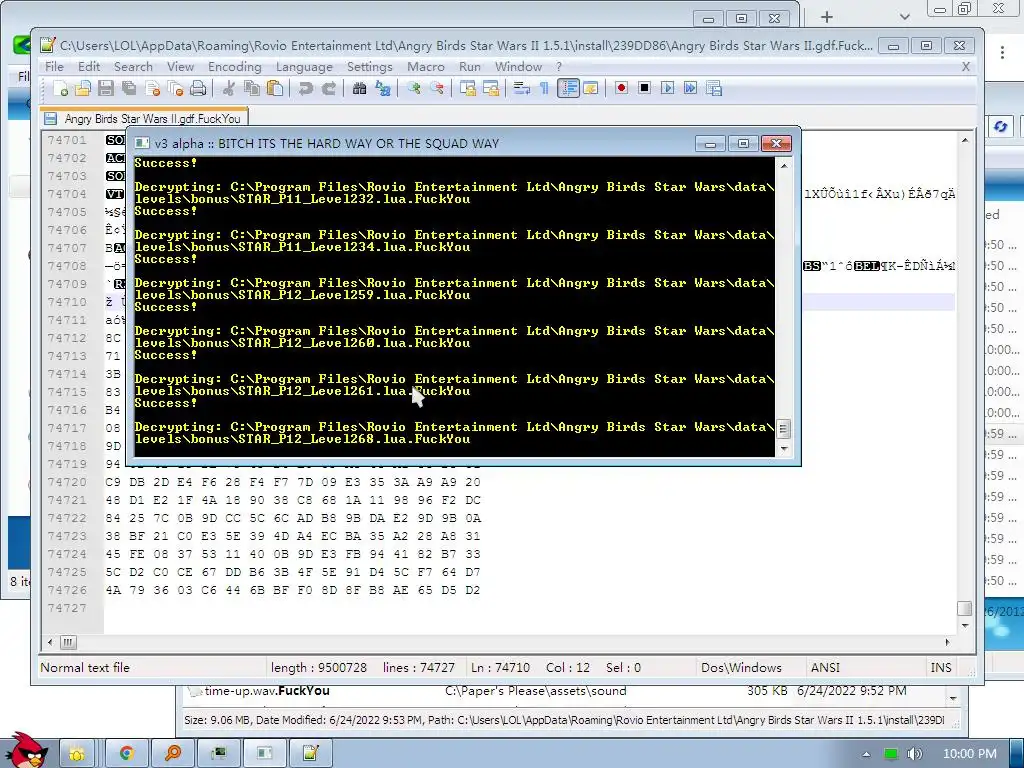Show hidden tray icons arrow
The height and width of the screenshot is (768, 1024).
point(866,754)
